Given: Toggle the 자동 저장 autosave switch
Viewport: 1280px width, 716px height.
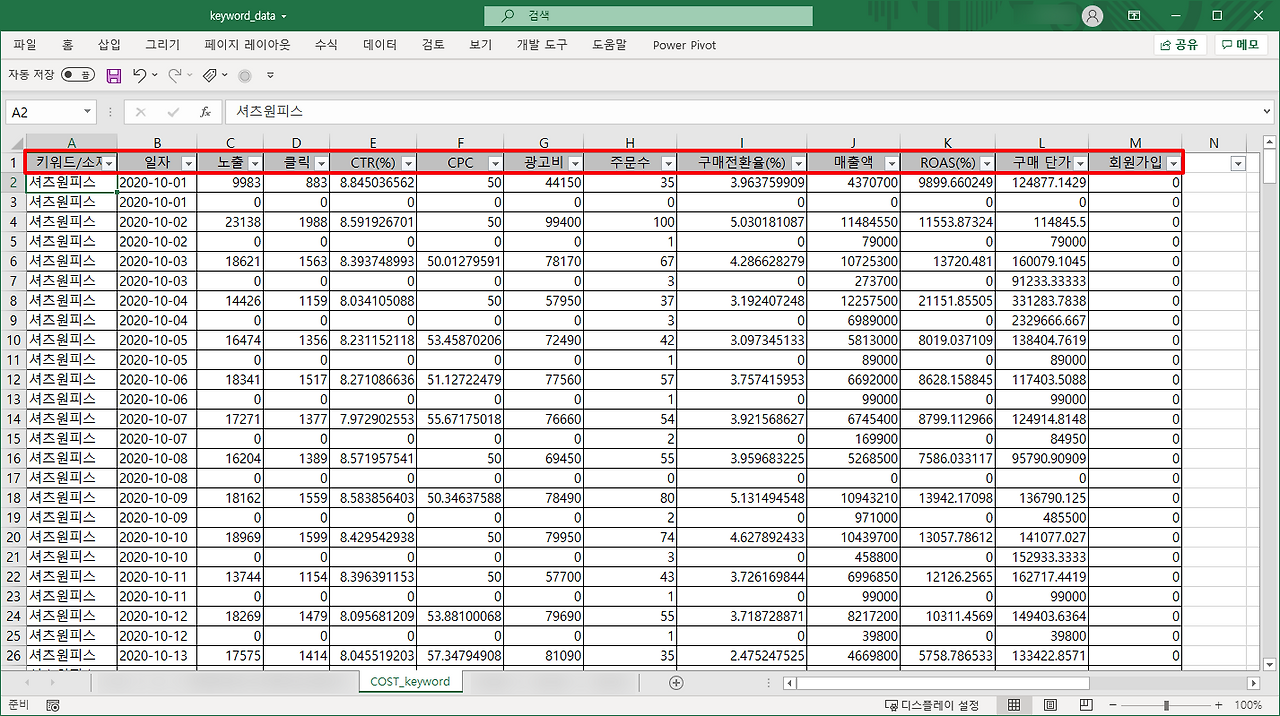Looking at the screenshot, I should [78, 75].
